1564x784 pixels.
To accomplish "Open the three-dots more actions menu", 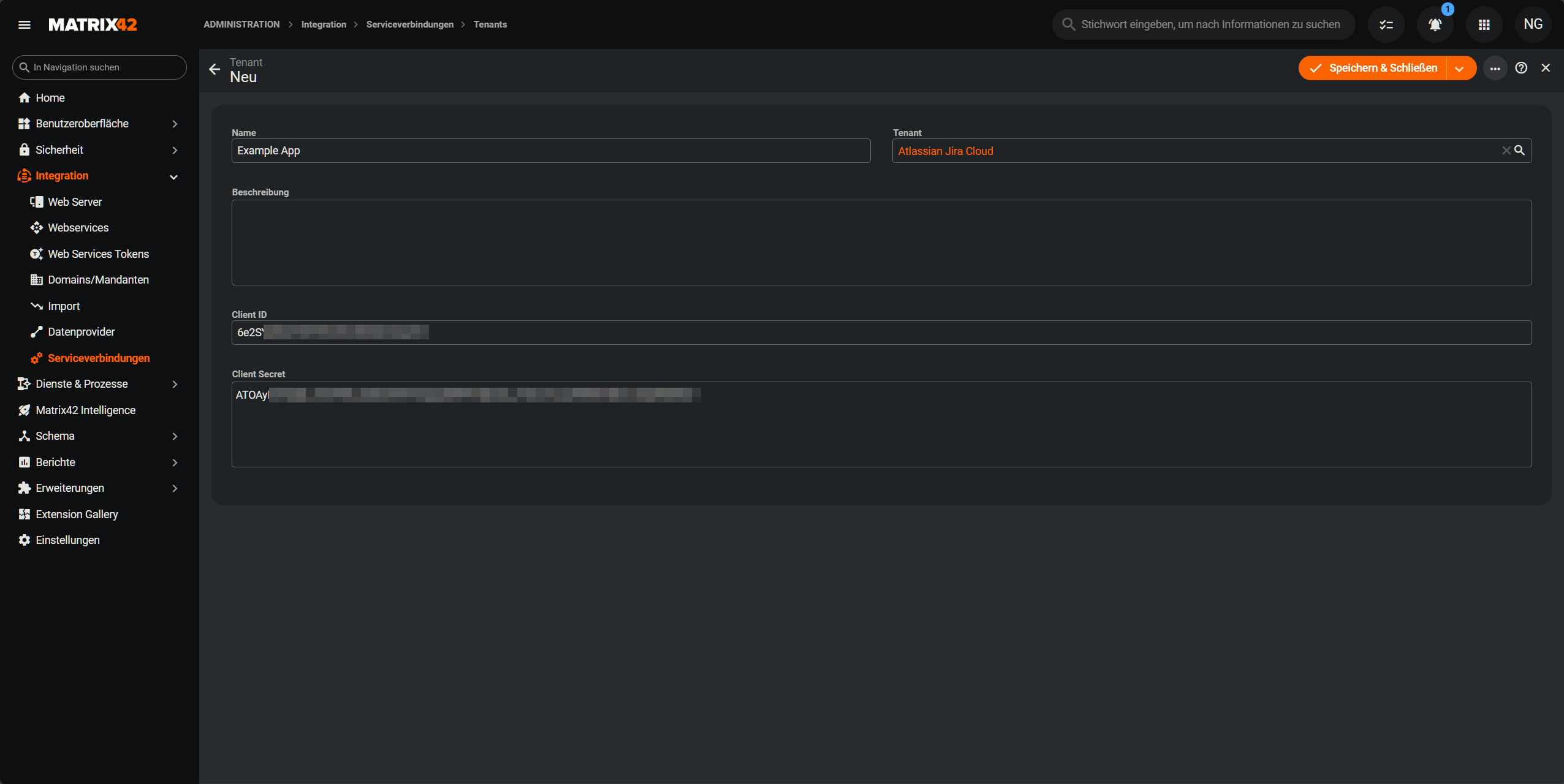I will pos(1495,69).
